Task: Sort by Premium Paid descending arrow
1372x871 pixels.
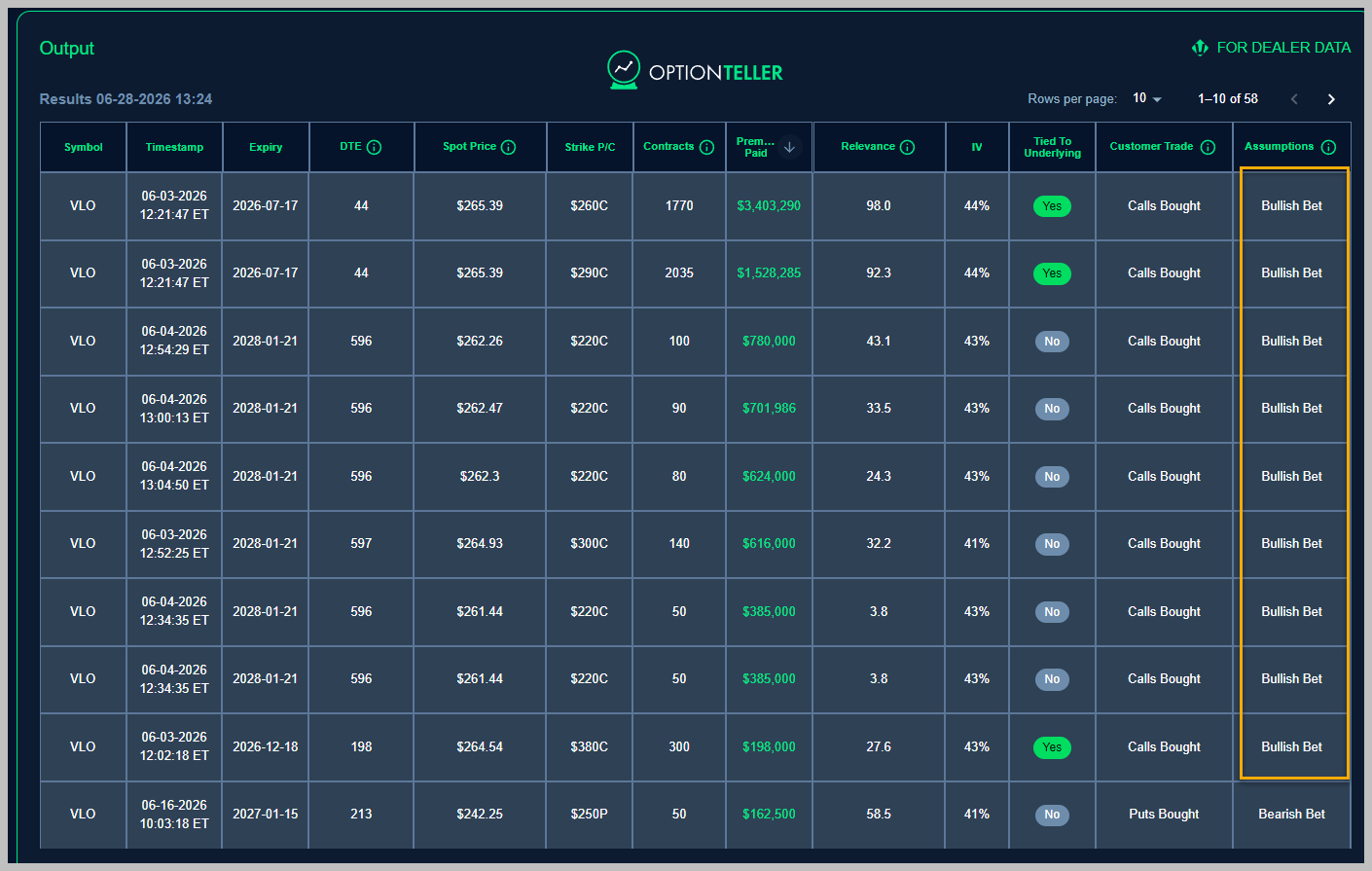Action: [x=789, y=147]
